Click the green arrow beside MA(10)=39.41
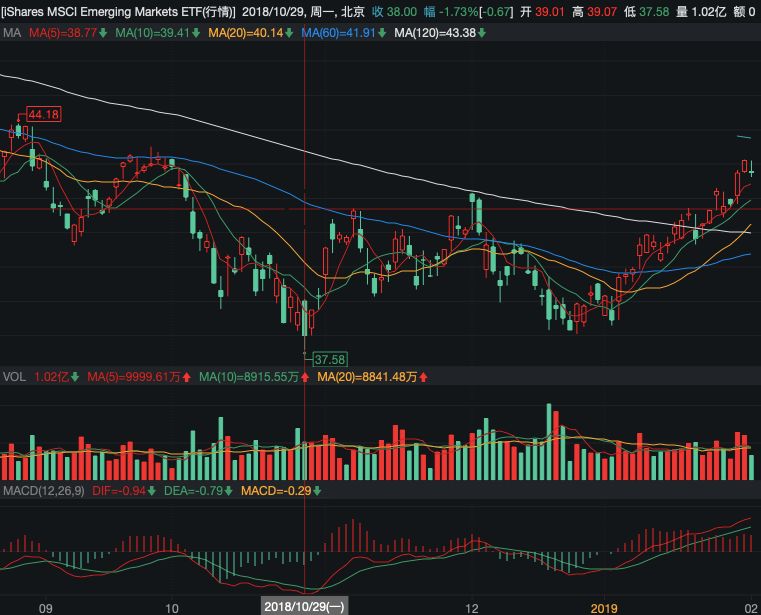This screenshot has width=761, height=615. click(x=196, y=33)
